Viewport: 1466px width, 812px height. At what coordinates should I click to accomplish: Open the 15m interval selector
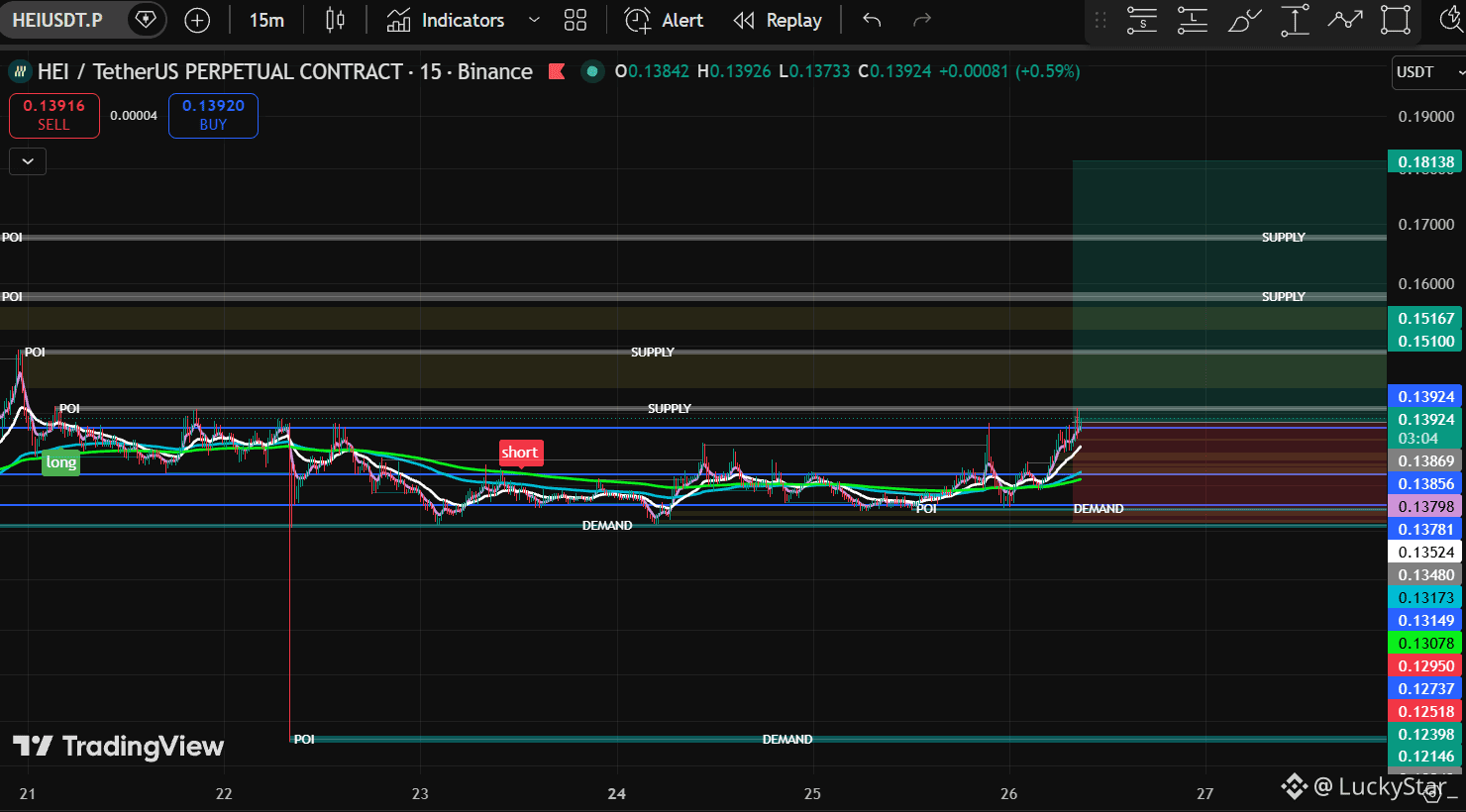(x=266, y=20)
